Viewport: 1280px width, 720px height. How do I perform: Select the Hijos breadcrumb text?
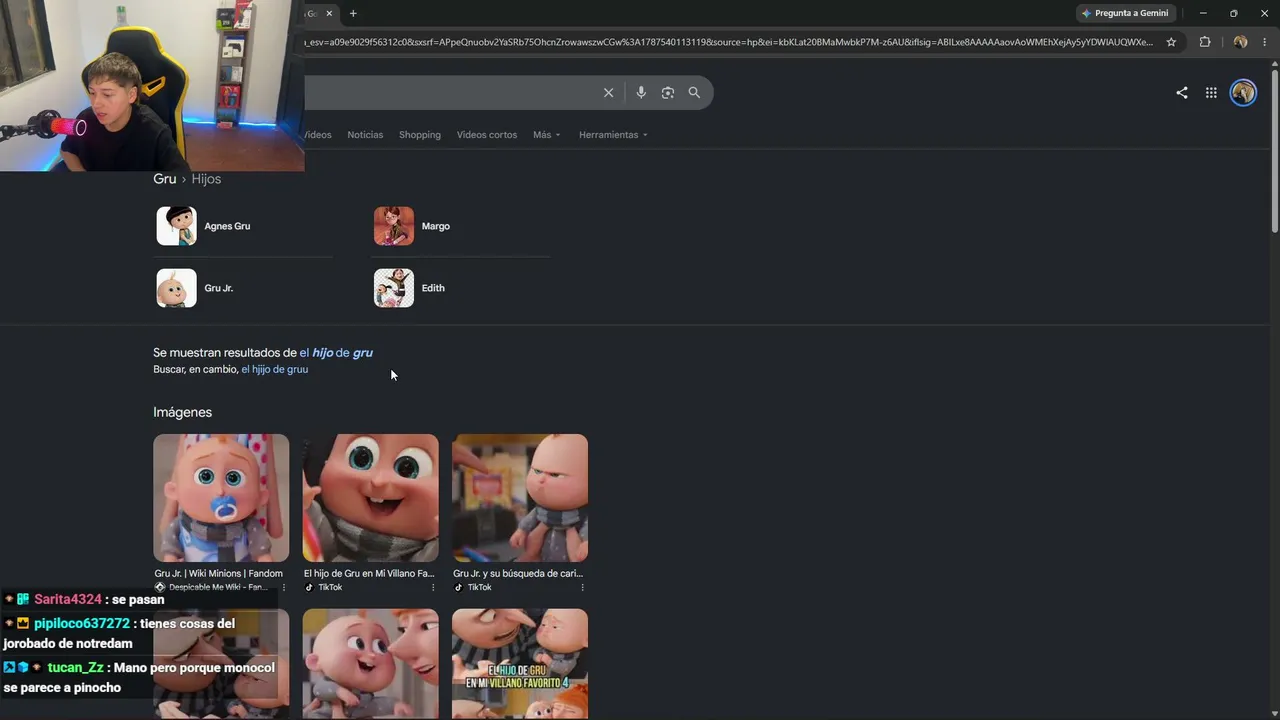coord(206,179)
